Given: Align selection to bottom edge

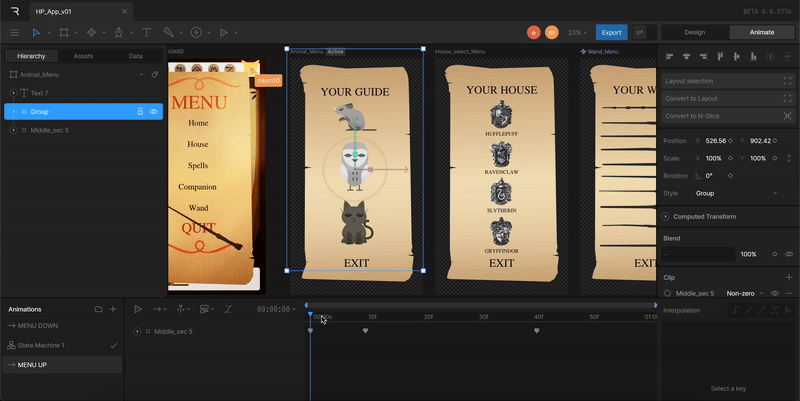Looking at the screenshot, I should coord(754,56).
